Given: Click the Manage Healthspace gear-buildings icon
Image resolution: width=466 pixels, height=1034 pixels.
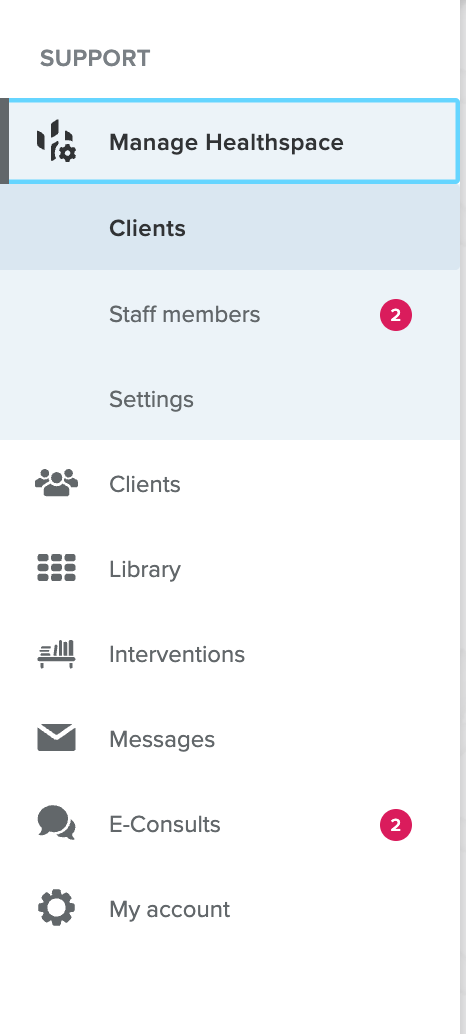Looking at the screenshot, I should 56,141.
